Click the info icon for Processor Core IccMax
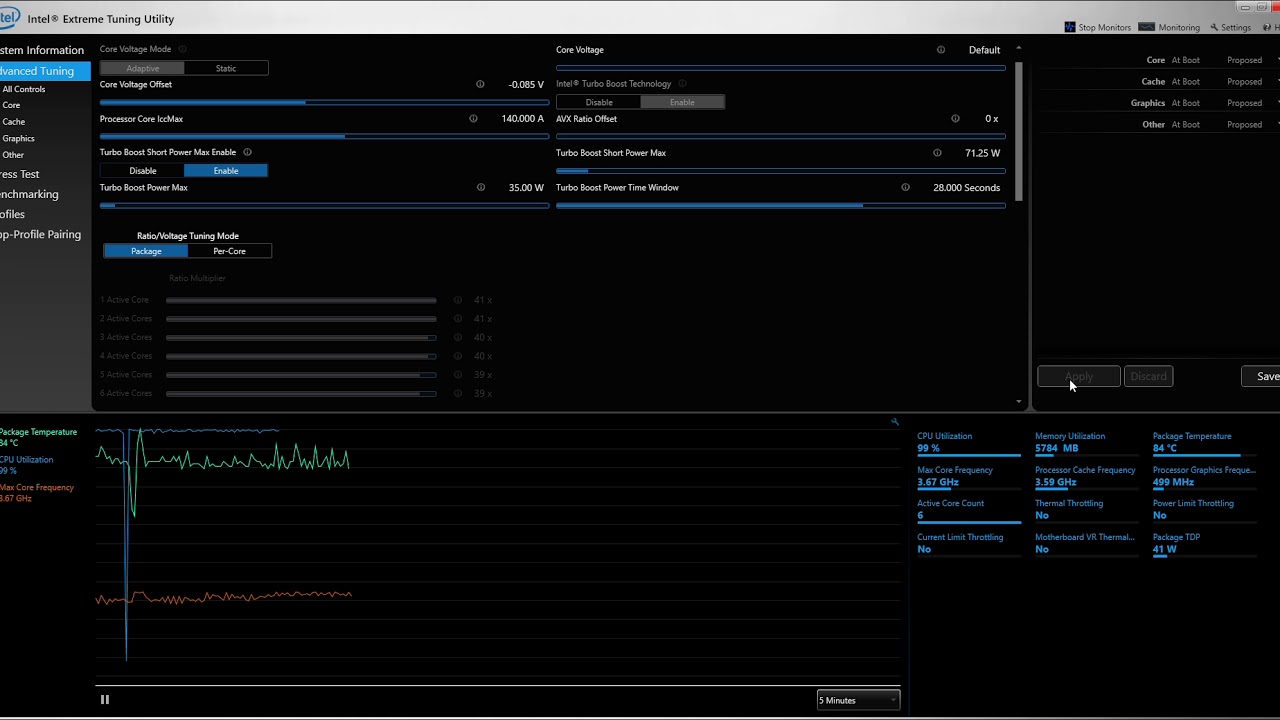 pos(473,119)
